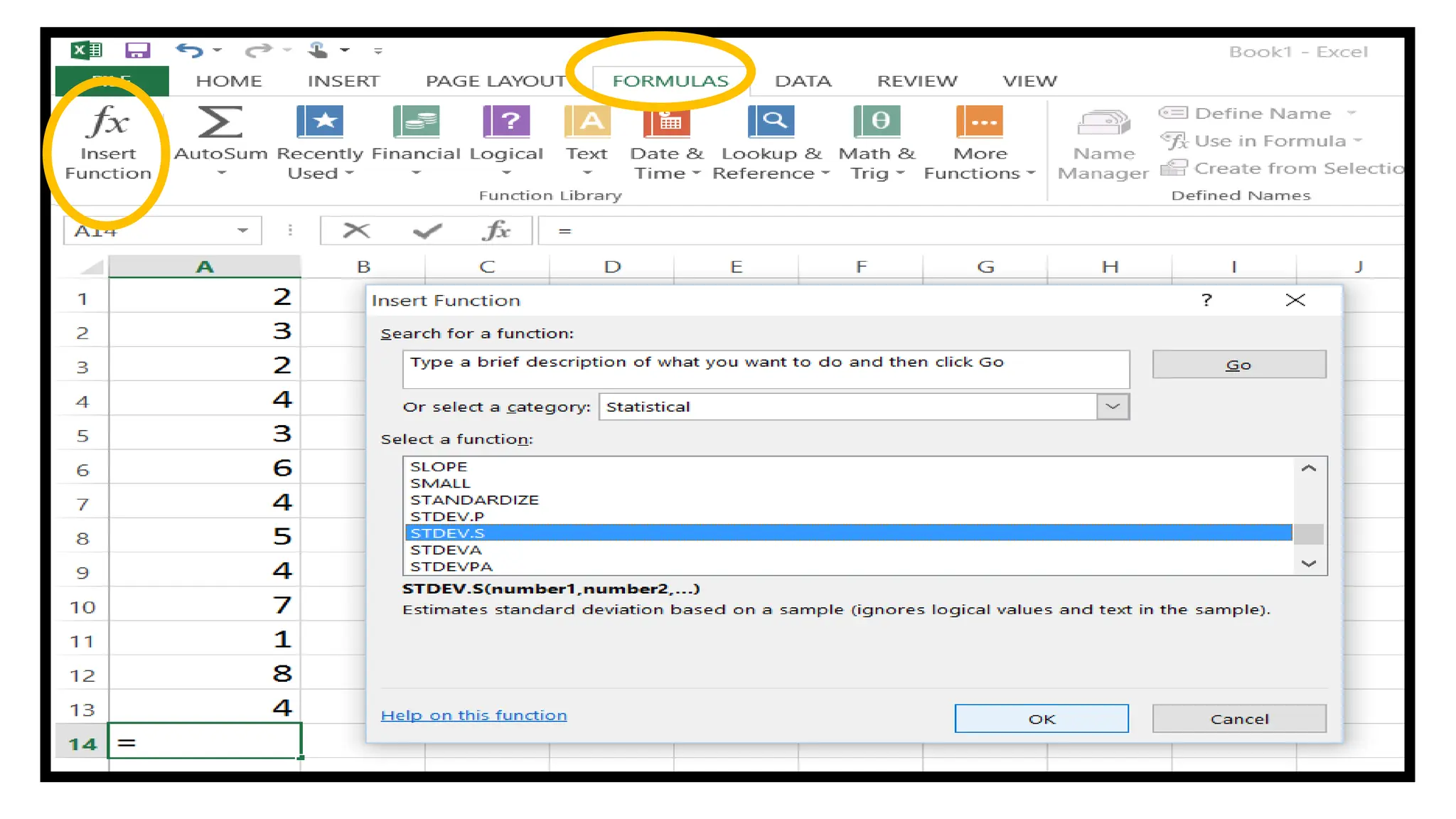The image size is (1456, 819).
Task: Click the Insert Function fx ribbon icon
Action: 108,122
